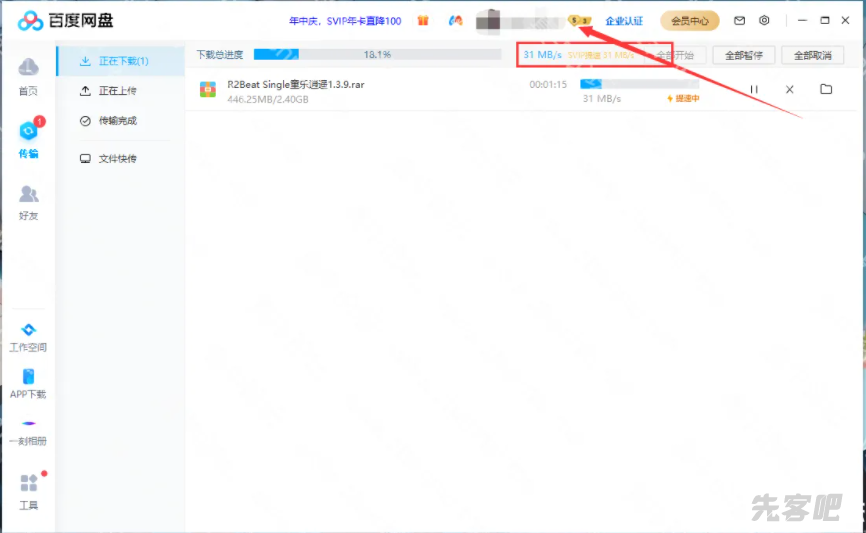
Task: Click the 全部暂停 button
Action: pos(743,55)
